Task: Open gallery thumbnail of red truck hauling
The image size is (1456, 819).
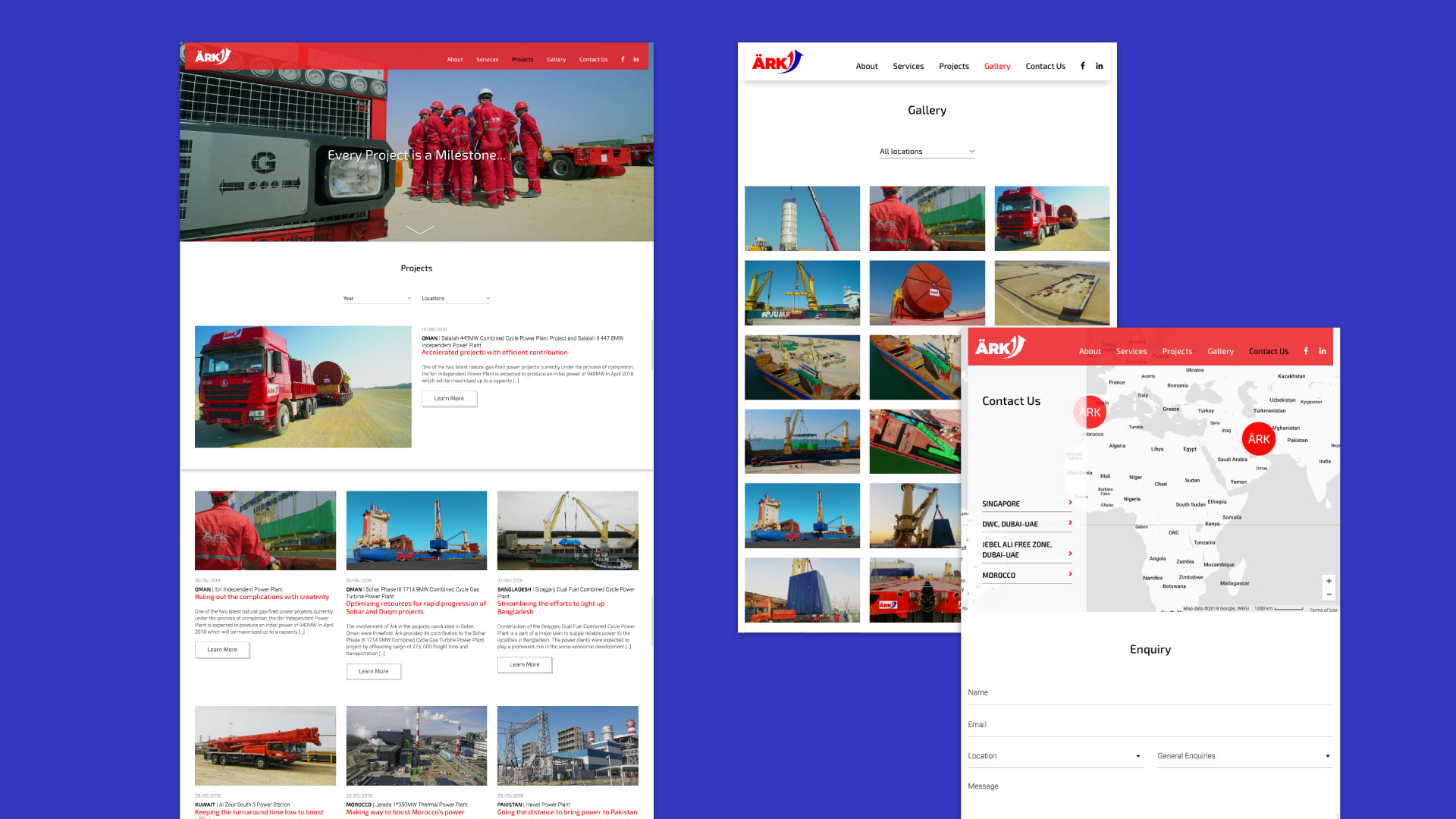Action: 1052,218
